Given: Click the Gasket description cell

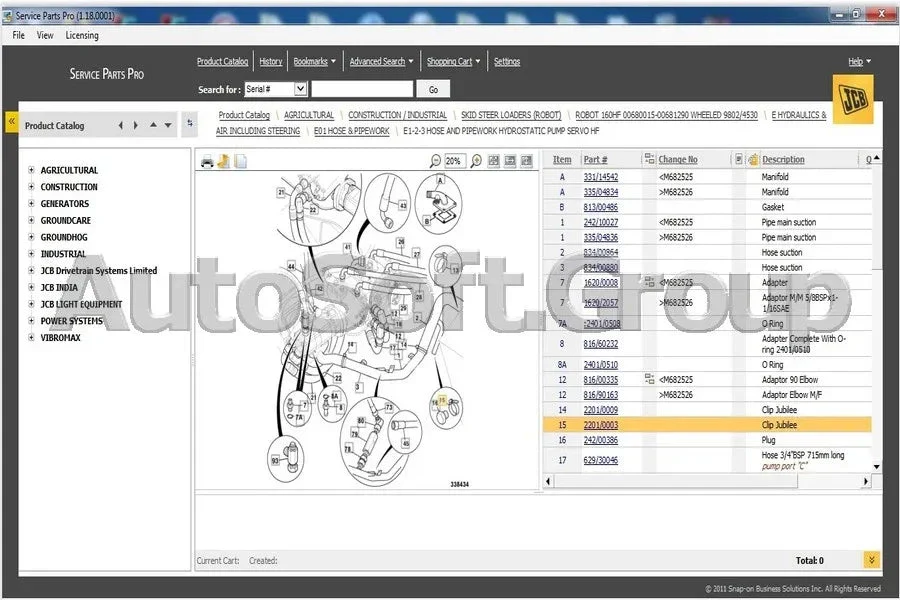Looking at the screenshot, I should point(773,207).
